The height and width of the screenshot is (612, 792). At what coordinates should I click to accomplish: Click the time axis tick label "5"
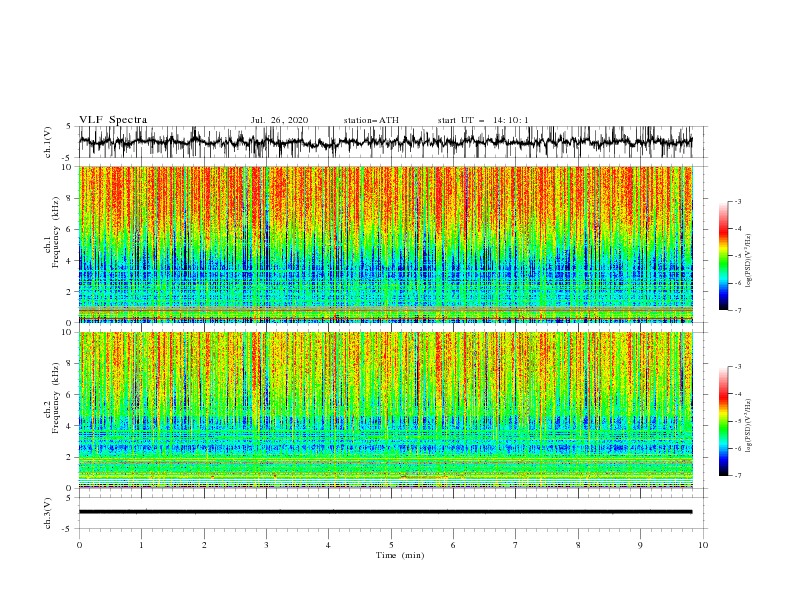[x=391, y=545]
